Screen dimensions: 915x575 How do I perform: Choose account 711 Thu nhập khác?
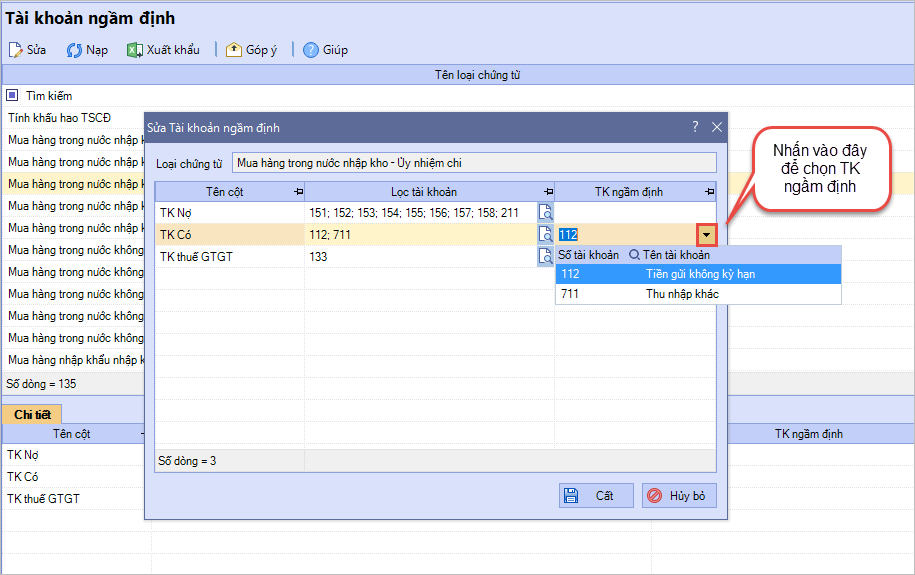point(698,294)
